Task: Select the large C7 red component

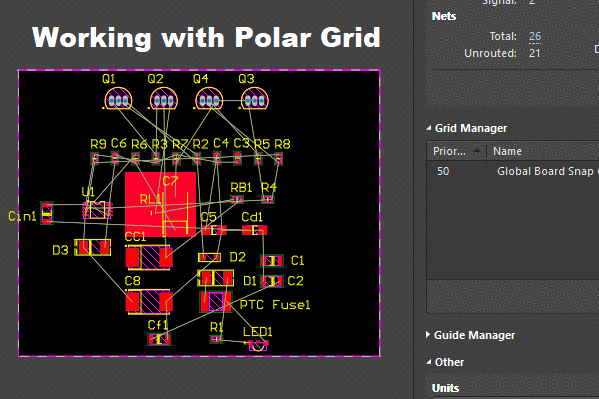Action: coord(160,204)
